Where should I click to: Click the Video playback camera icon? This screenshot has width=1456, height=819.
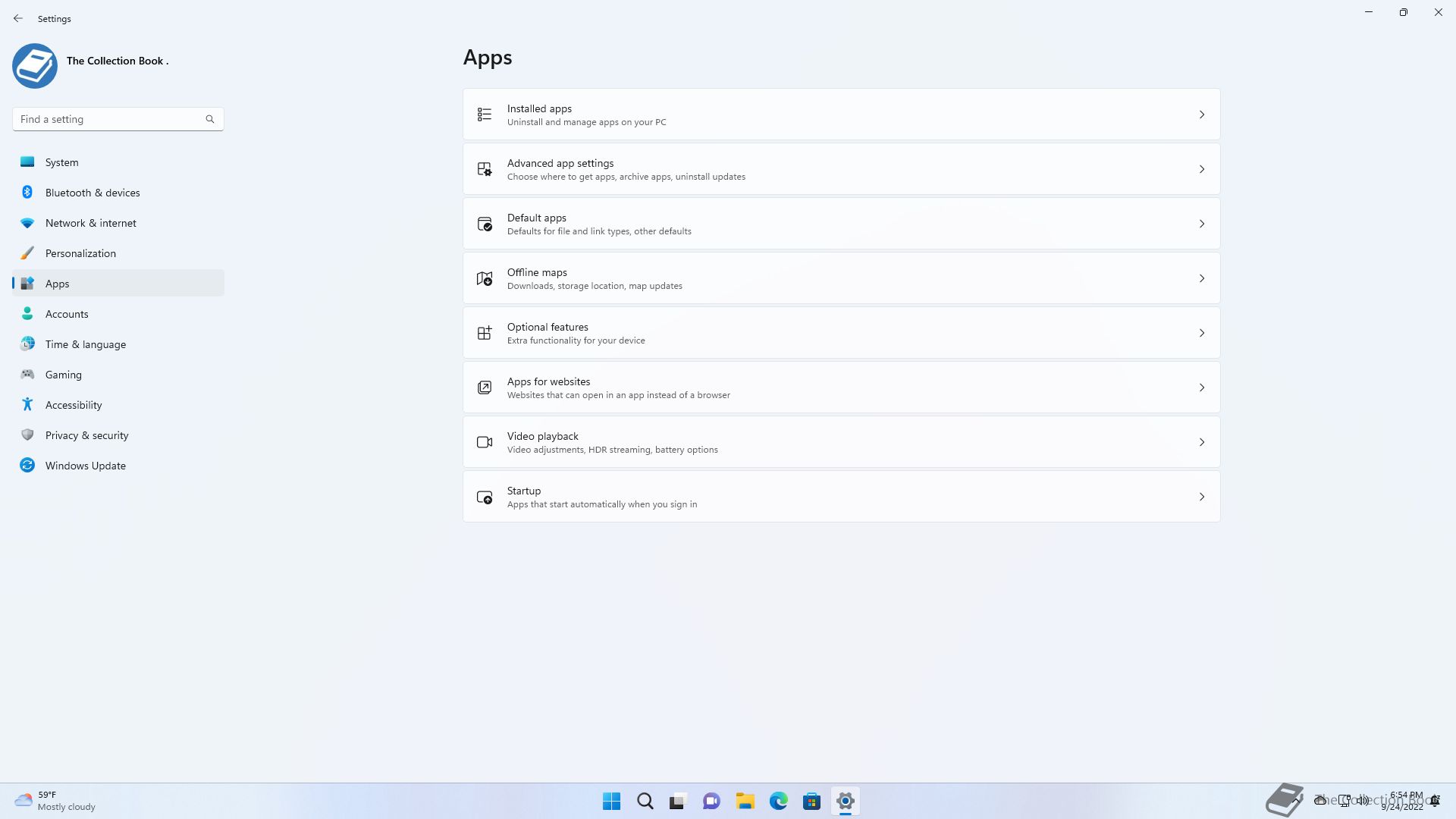point(485,442)
